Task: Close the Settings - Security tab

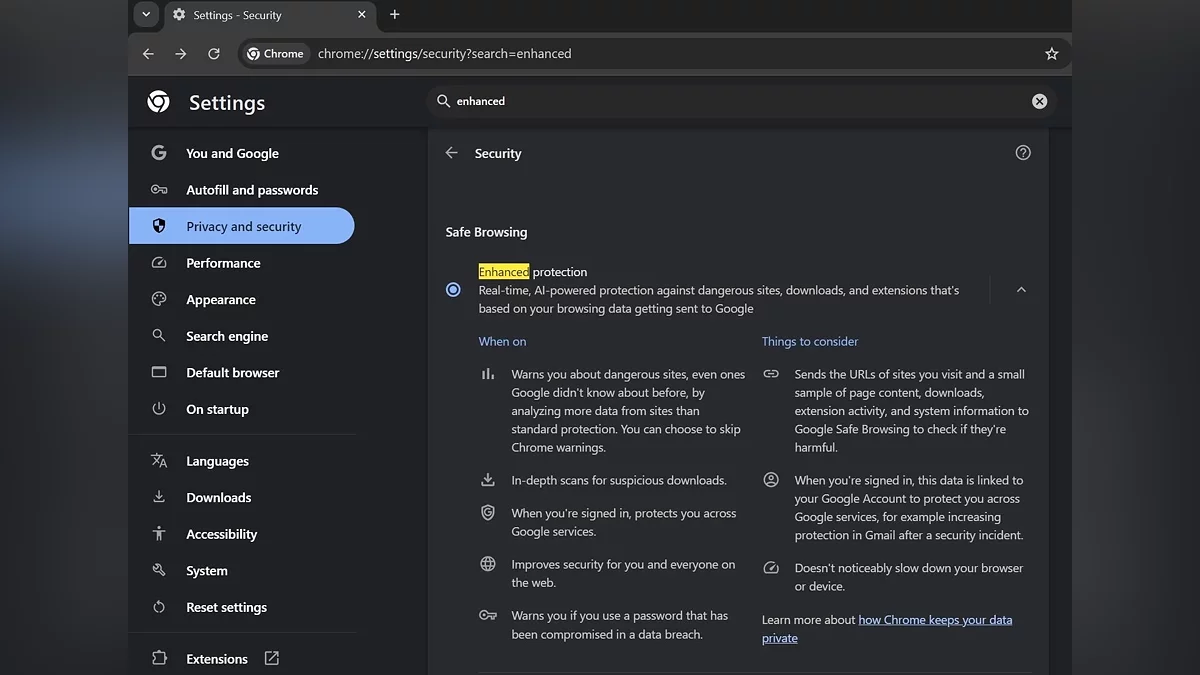Action: [362, 15]
